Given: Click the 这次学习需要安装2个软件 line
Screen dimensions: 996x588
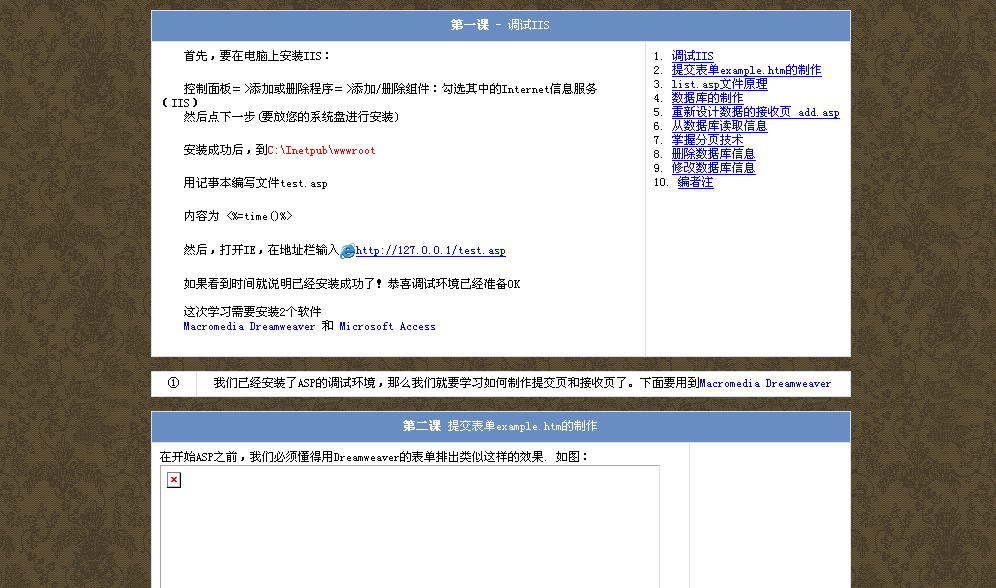Looking at the screenshot, I should click(x=252, y=312).
